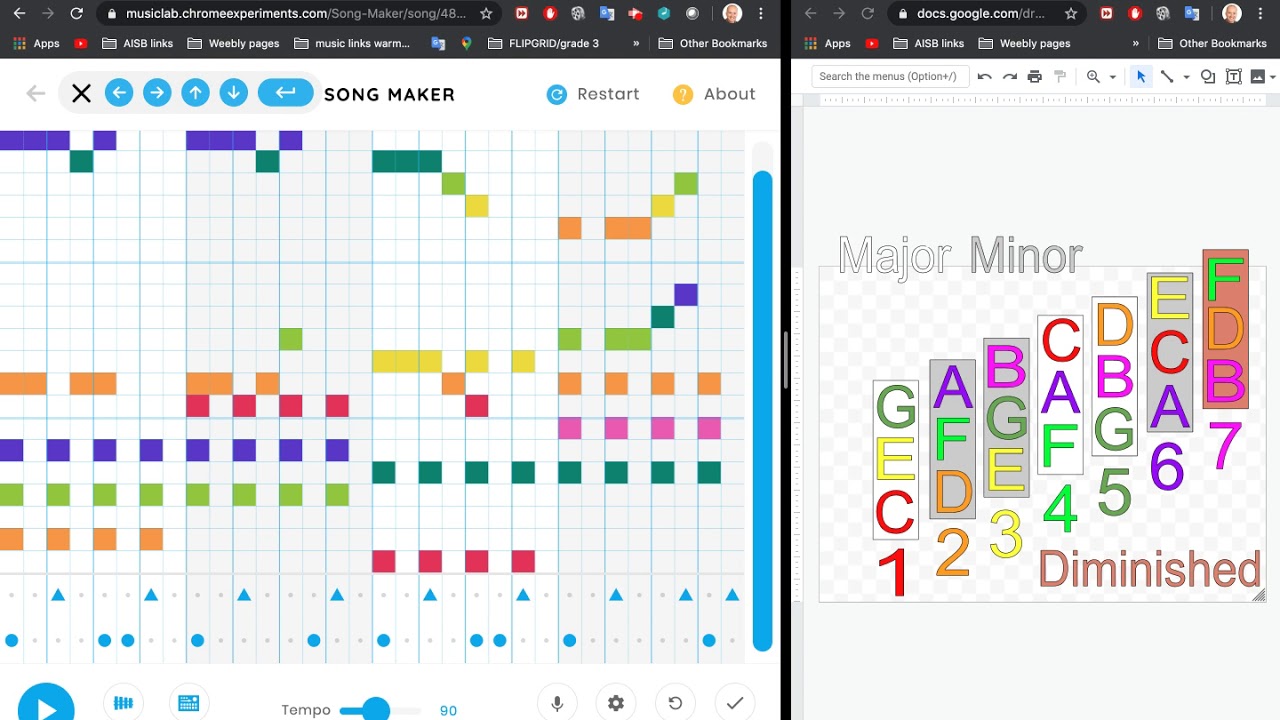Reload the Song Maker browser tab

[x=76, y=14]
